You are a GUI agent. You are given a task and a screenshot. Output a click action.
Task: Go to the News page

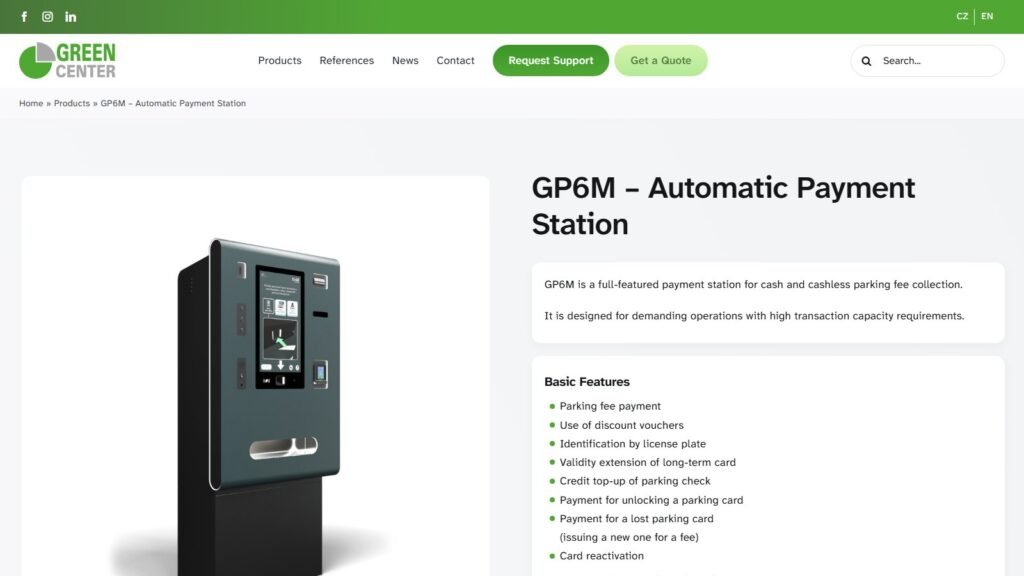405,60
